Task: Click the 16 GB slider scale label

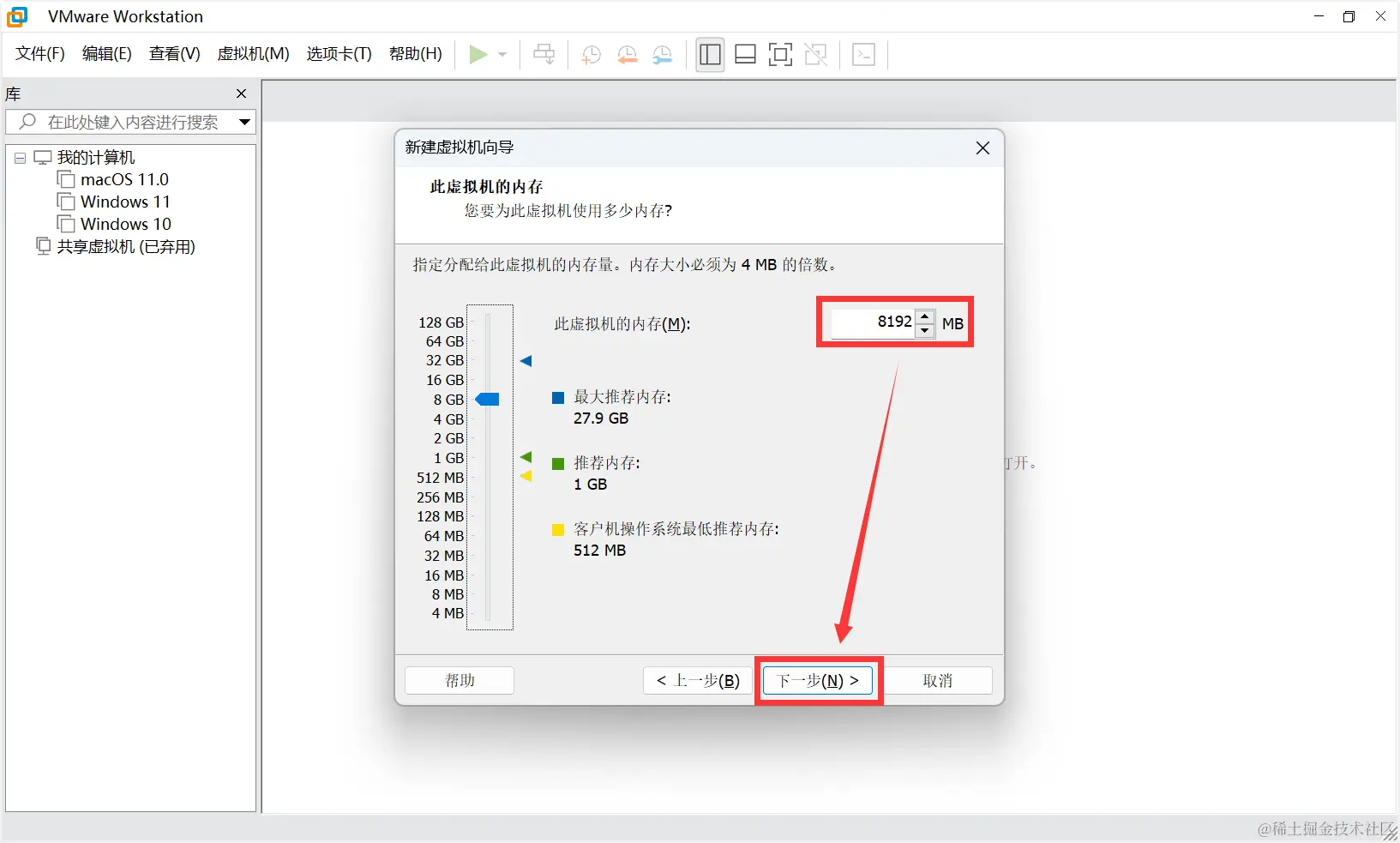Action: point(445,380)
